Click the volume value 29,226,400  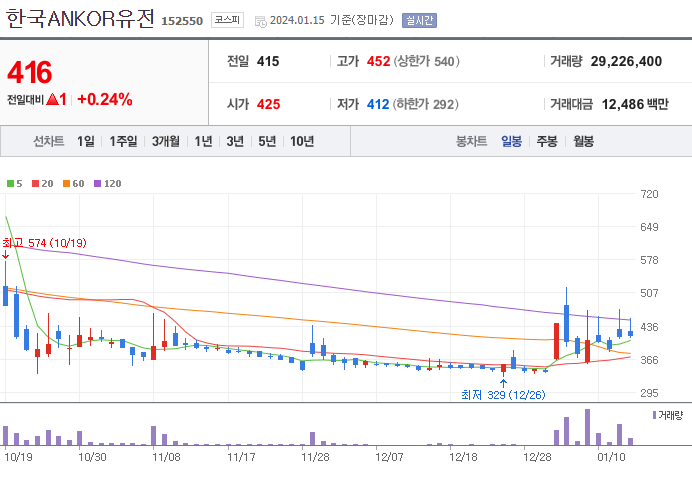[626, 61]
